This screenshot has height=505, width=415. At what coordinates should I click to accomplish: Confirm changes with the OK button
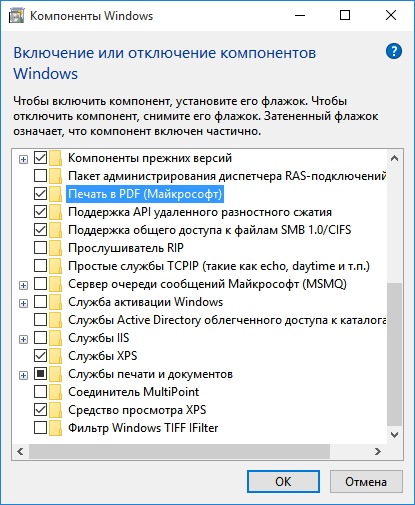[x=283, y=481]
